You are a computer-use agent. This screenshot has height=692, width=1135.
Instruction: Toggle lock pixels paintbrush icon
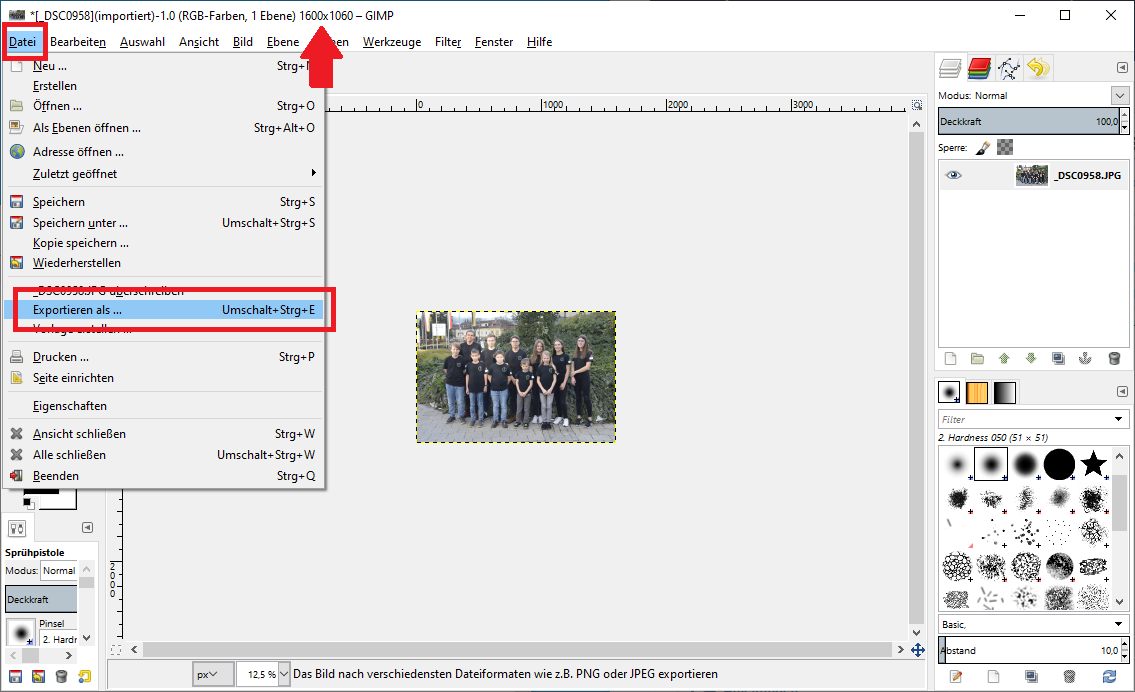(x=982, y=148)
